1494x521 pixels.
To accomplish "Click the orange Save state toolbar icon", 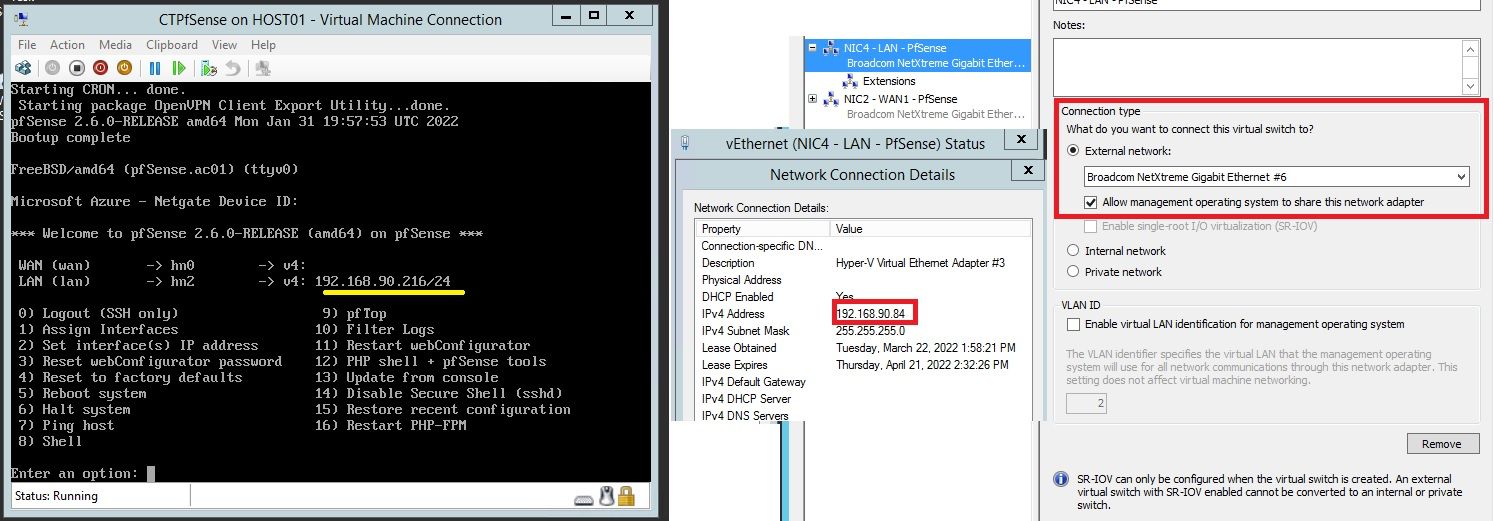I will click(124, 68).
